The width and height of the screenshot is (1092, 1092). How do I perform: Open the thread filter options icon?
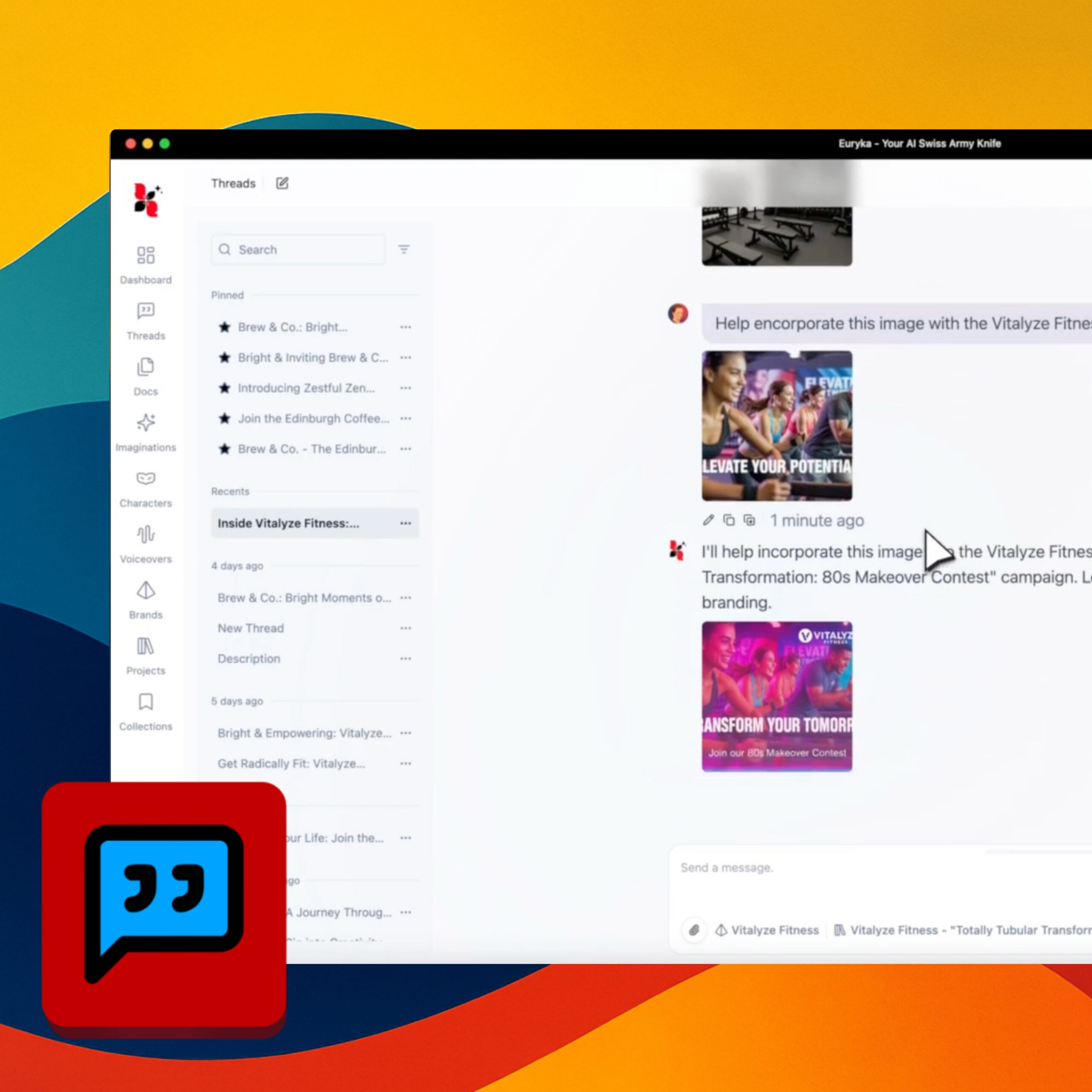pos(404,249)
